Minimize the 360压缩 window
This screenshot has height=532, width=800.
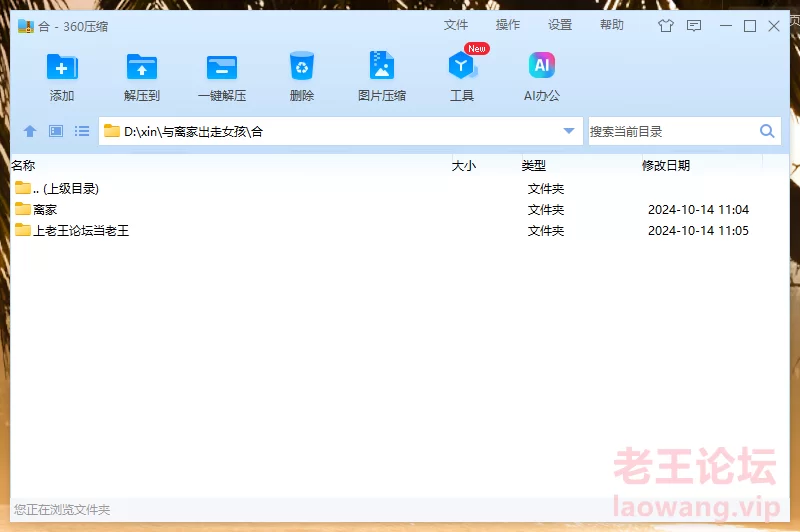[x=726, y=26]
